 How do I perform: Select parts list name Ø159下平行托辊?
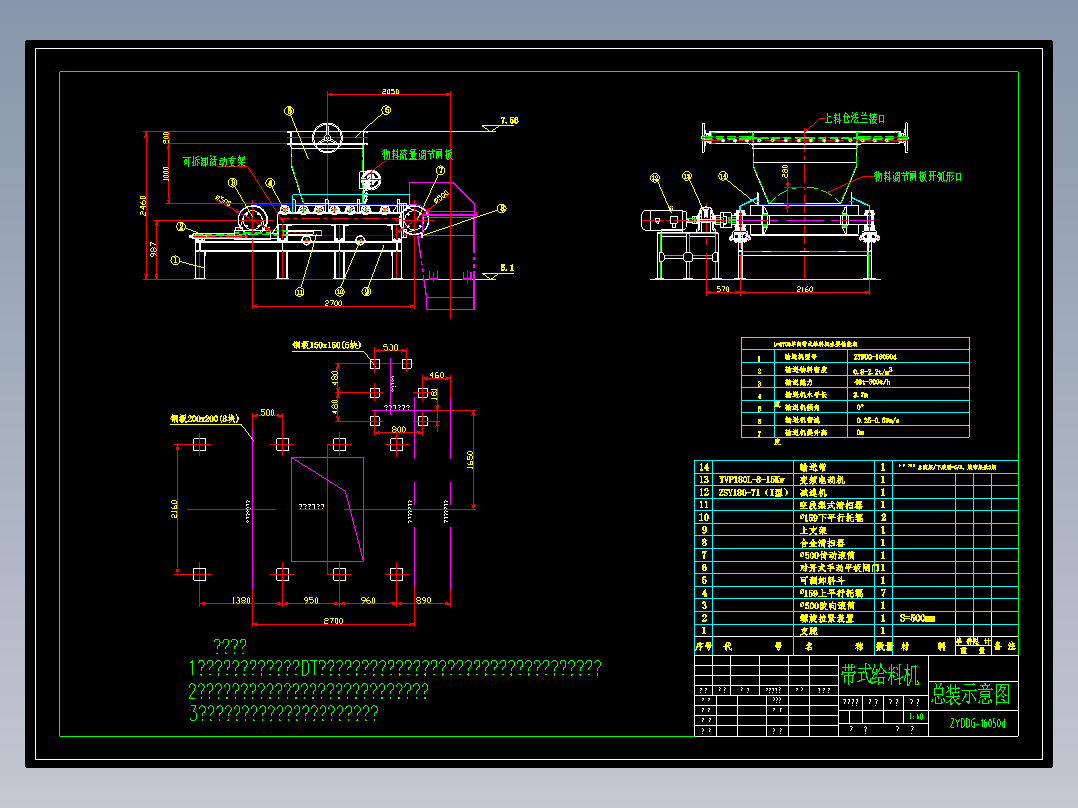(831, 517)
